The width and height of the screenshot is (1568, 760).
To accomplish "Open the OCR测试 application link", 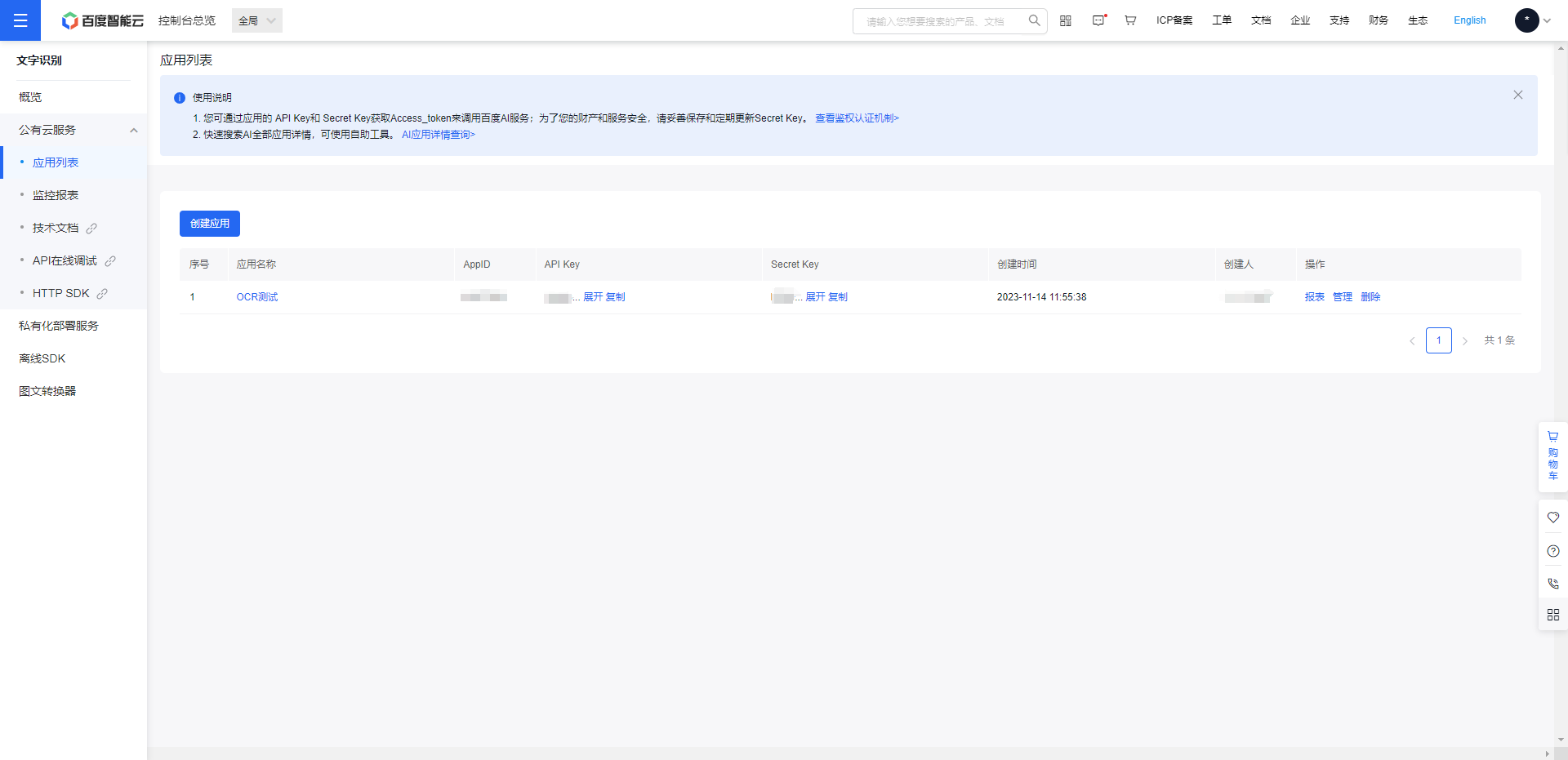I will click(257, 297).
